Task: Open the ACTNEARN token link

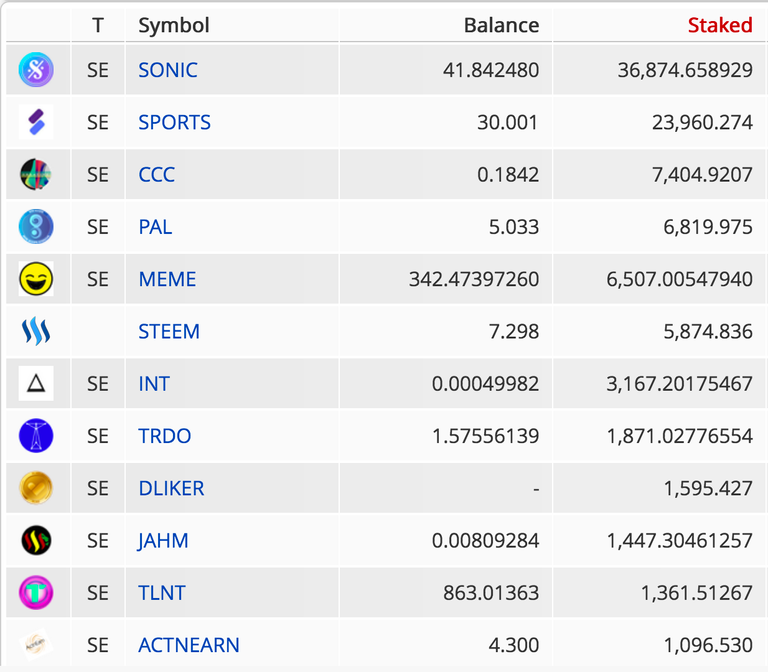Action: click(189, 645)
